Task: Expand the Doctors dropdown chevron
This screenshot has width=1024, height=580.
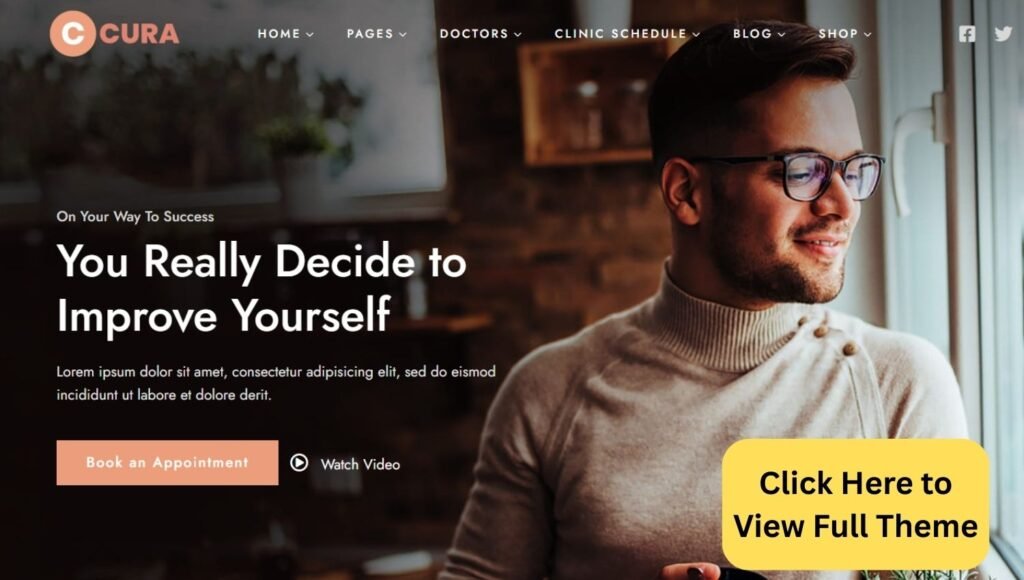Action: (518, 35)
